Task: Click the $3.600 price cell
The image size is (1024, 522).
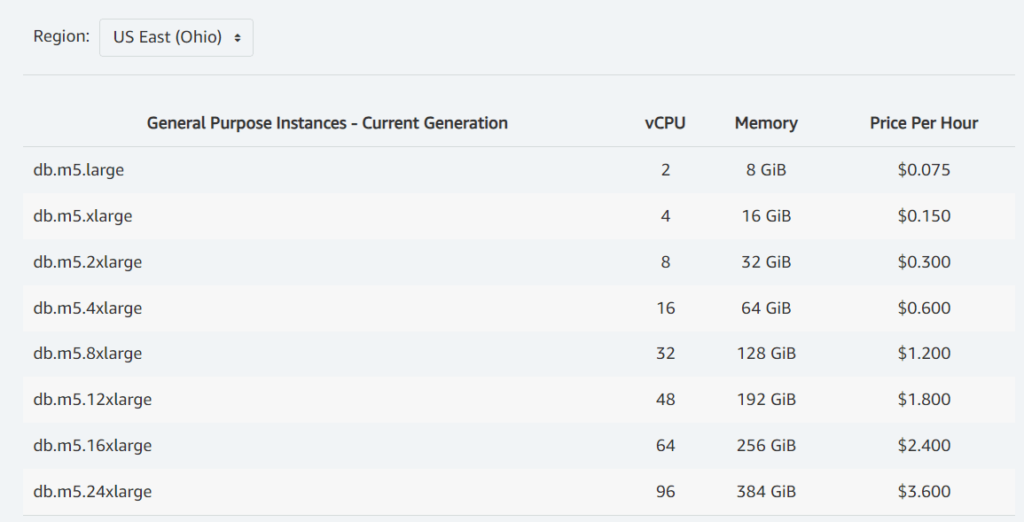Action: (x=924, y=491)
